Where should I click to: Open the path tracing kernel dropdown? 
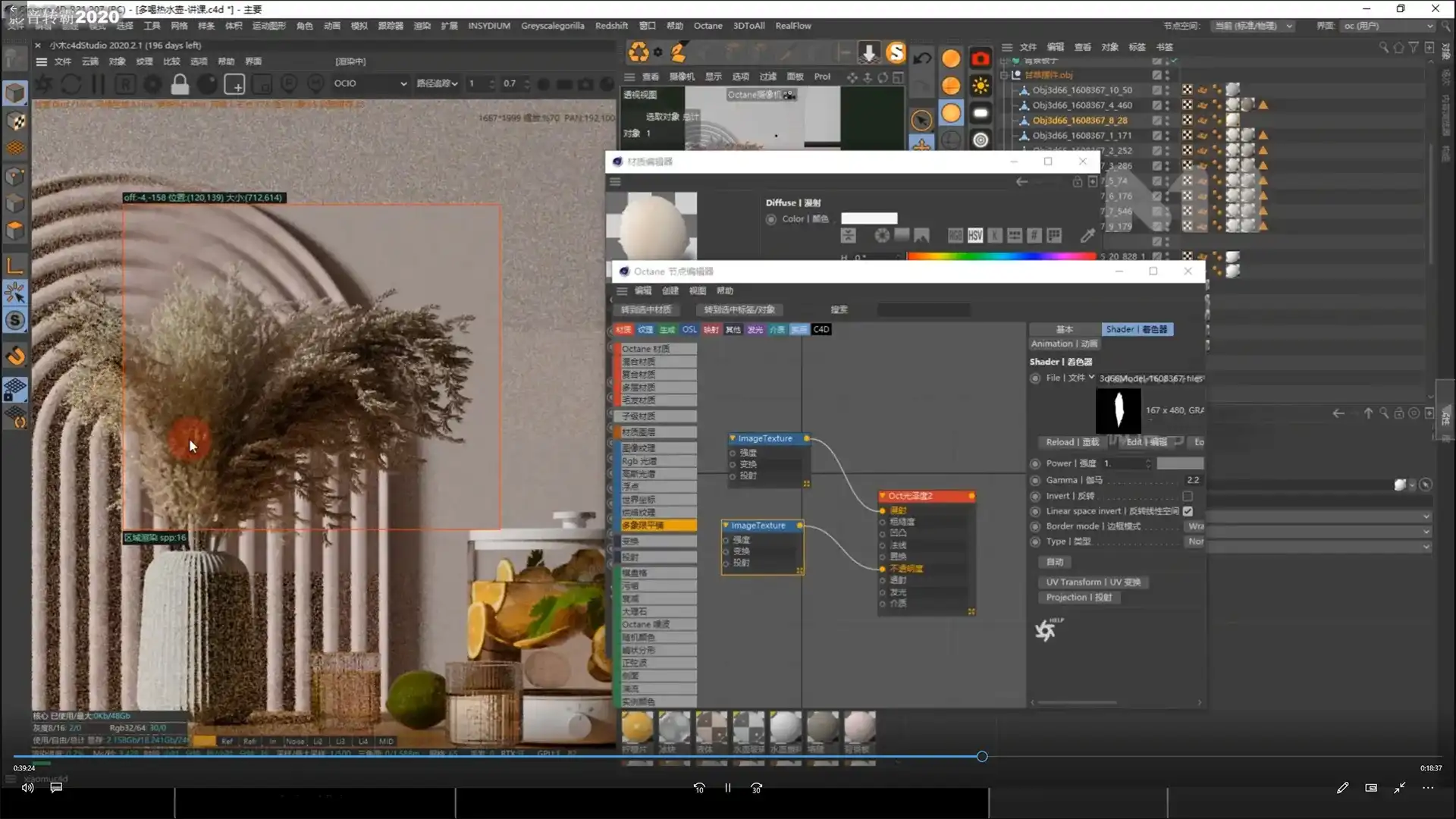[437, 83]
